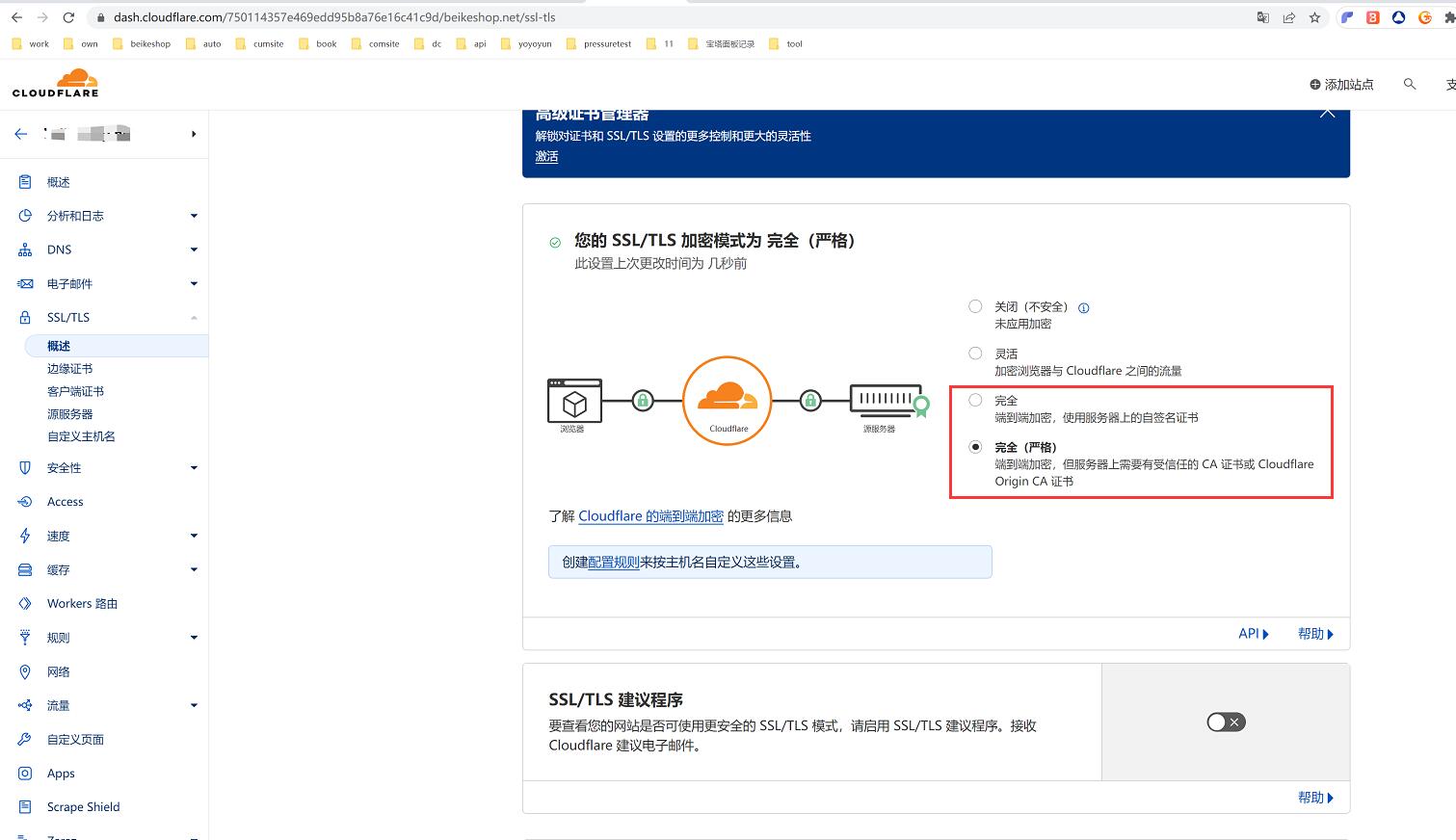Select the 完全（严格） encryption mode radio

pos(975,447)
